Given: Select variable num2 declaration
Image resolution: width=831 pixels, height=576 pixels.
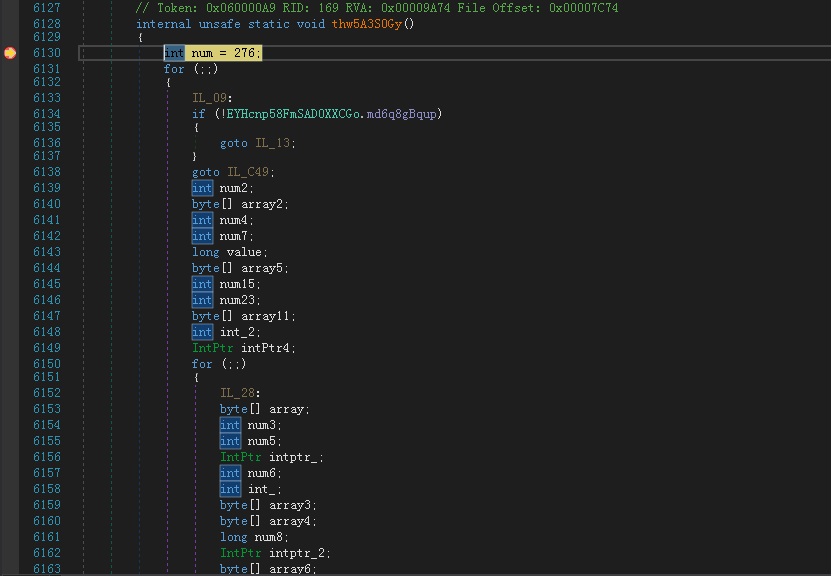Looking at the screenshot, I should point(234,188).
